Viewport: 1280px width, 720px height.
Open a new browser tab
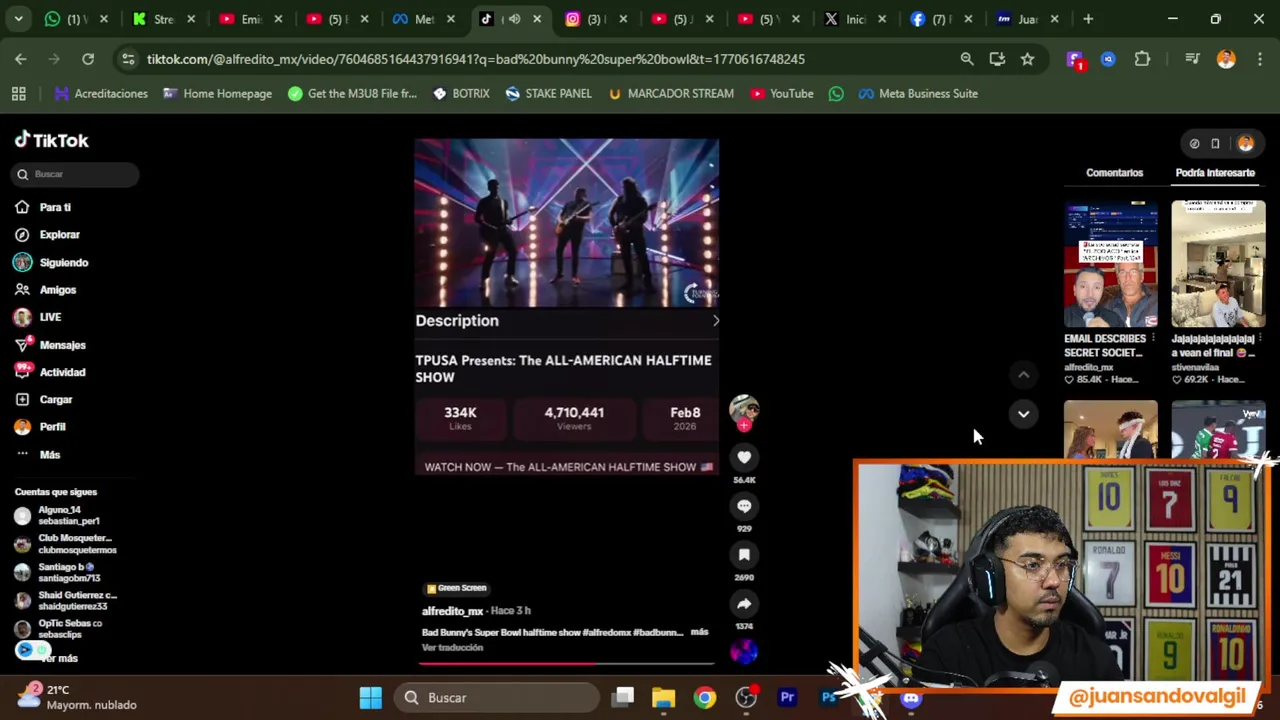[1089, 19]
